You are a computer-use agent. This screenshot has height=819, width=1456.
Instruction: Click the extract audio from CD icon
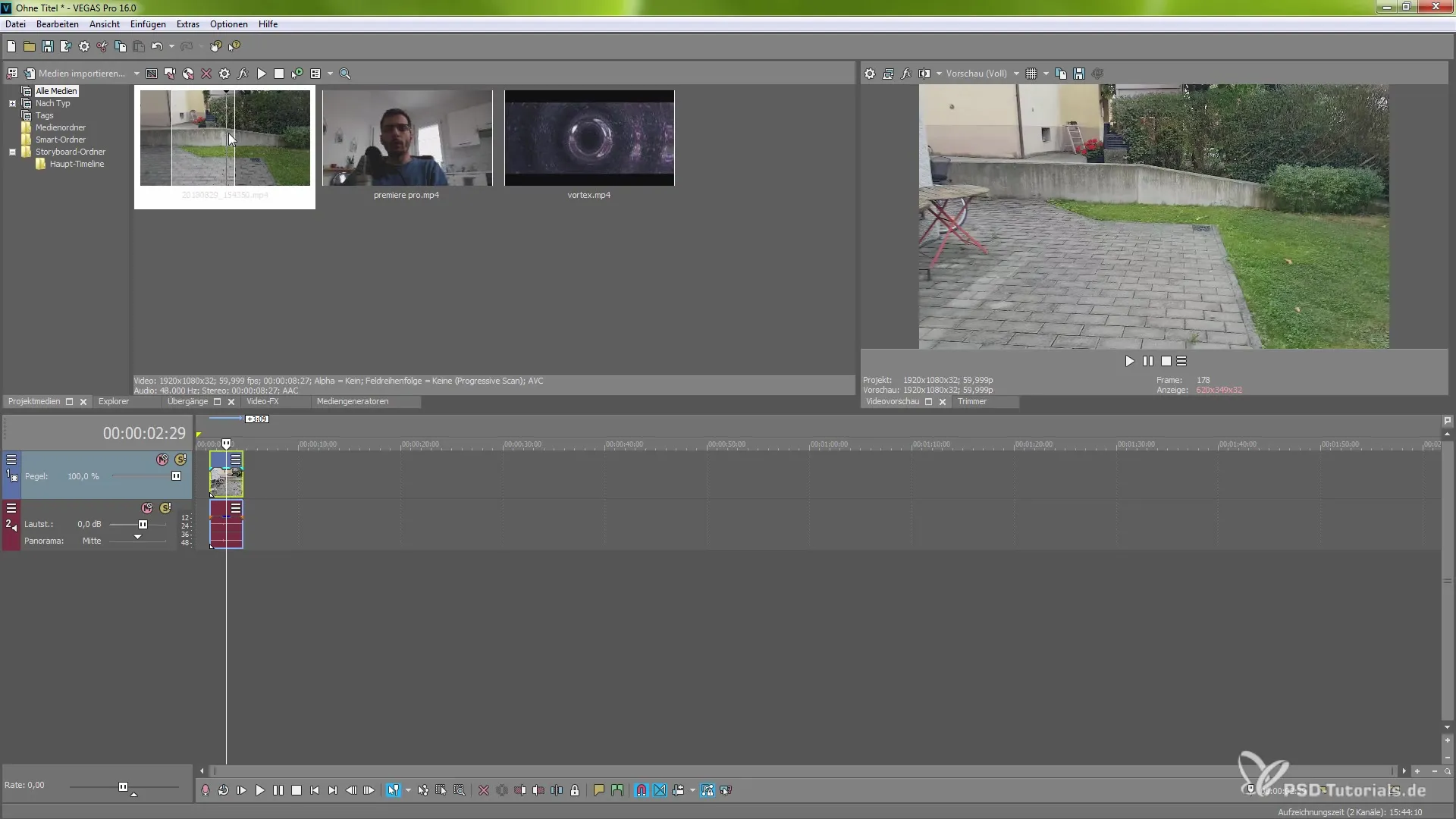[x=188, y=74]
